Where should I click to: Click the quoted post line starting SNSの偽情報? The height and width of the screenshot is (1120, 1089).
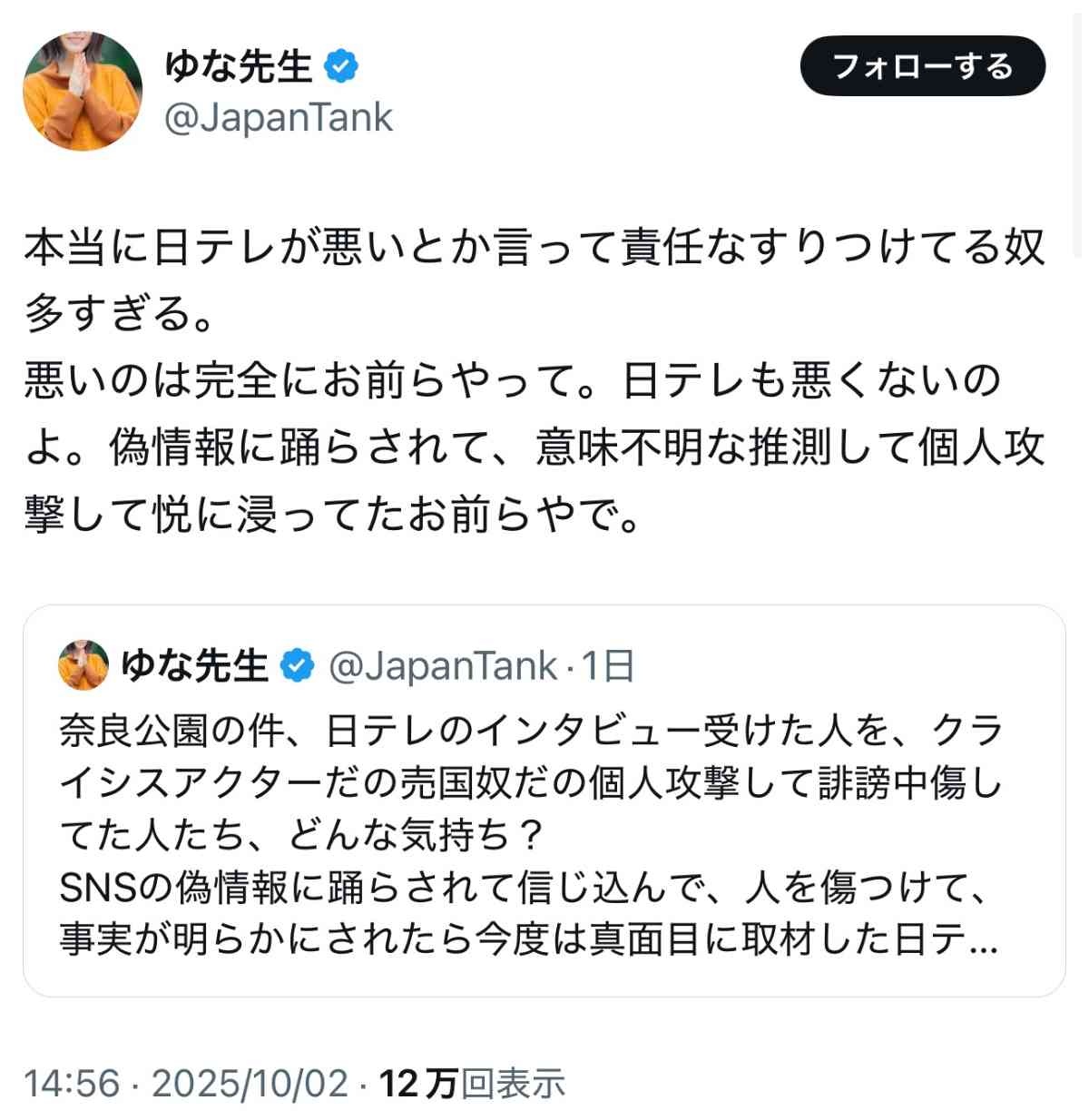[x=522, y=889]
